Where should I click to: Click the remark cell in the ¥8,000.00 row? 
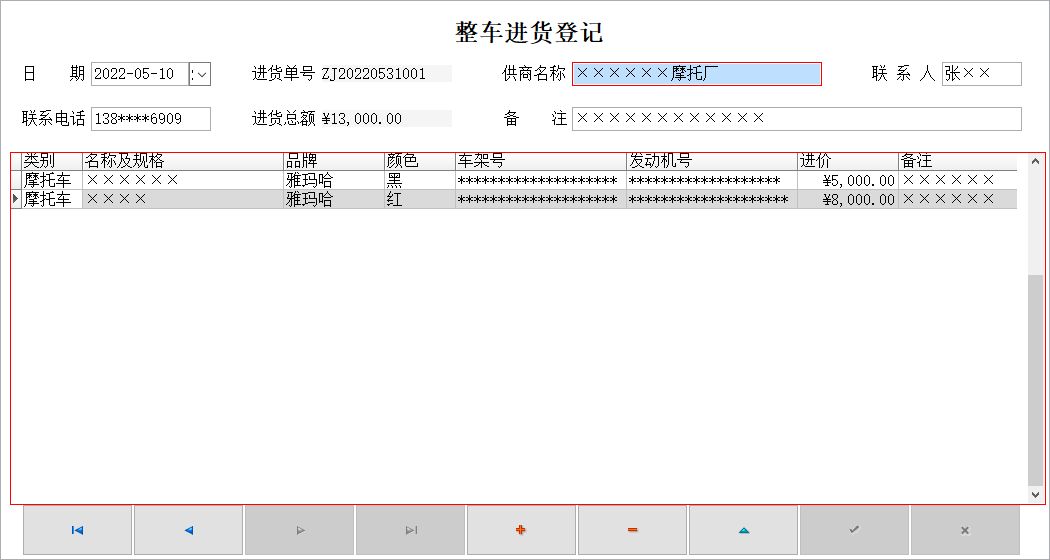tap(958, 199)
